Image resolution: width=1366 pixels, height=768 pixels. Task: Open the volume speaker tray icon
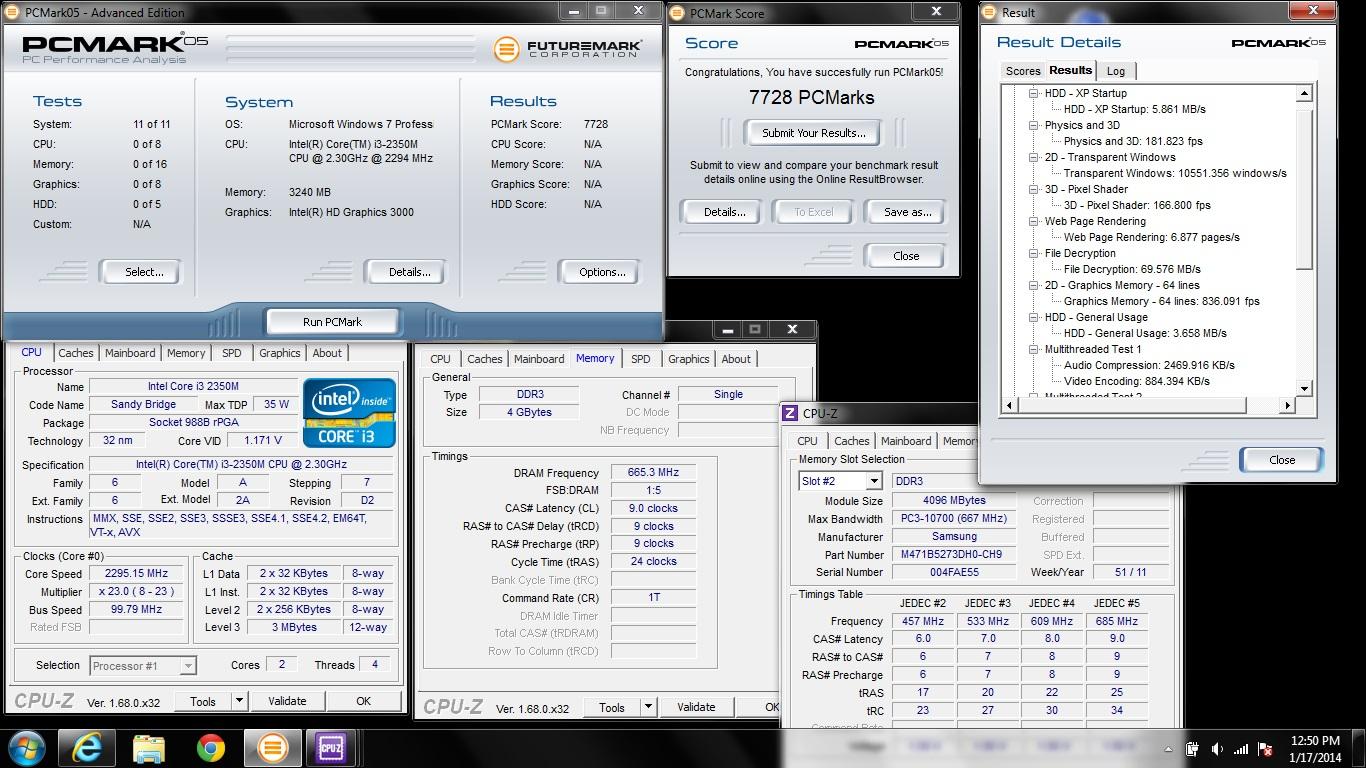(1217, 749)
